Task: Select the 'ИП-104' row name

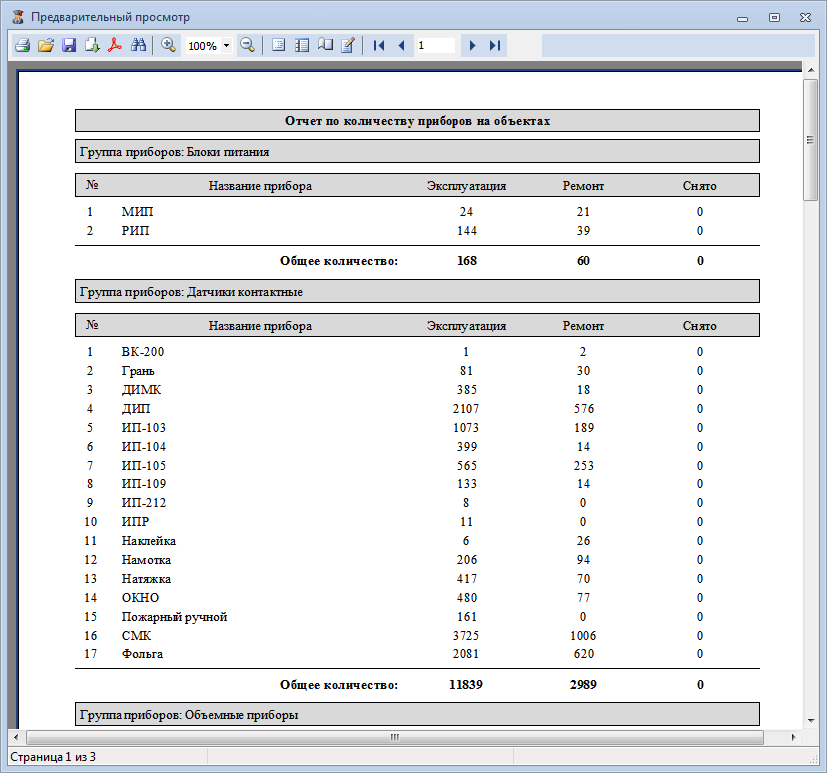Action: 143,447
